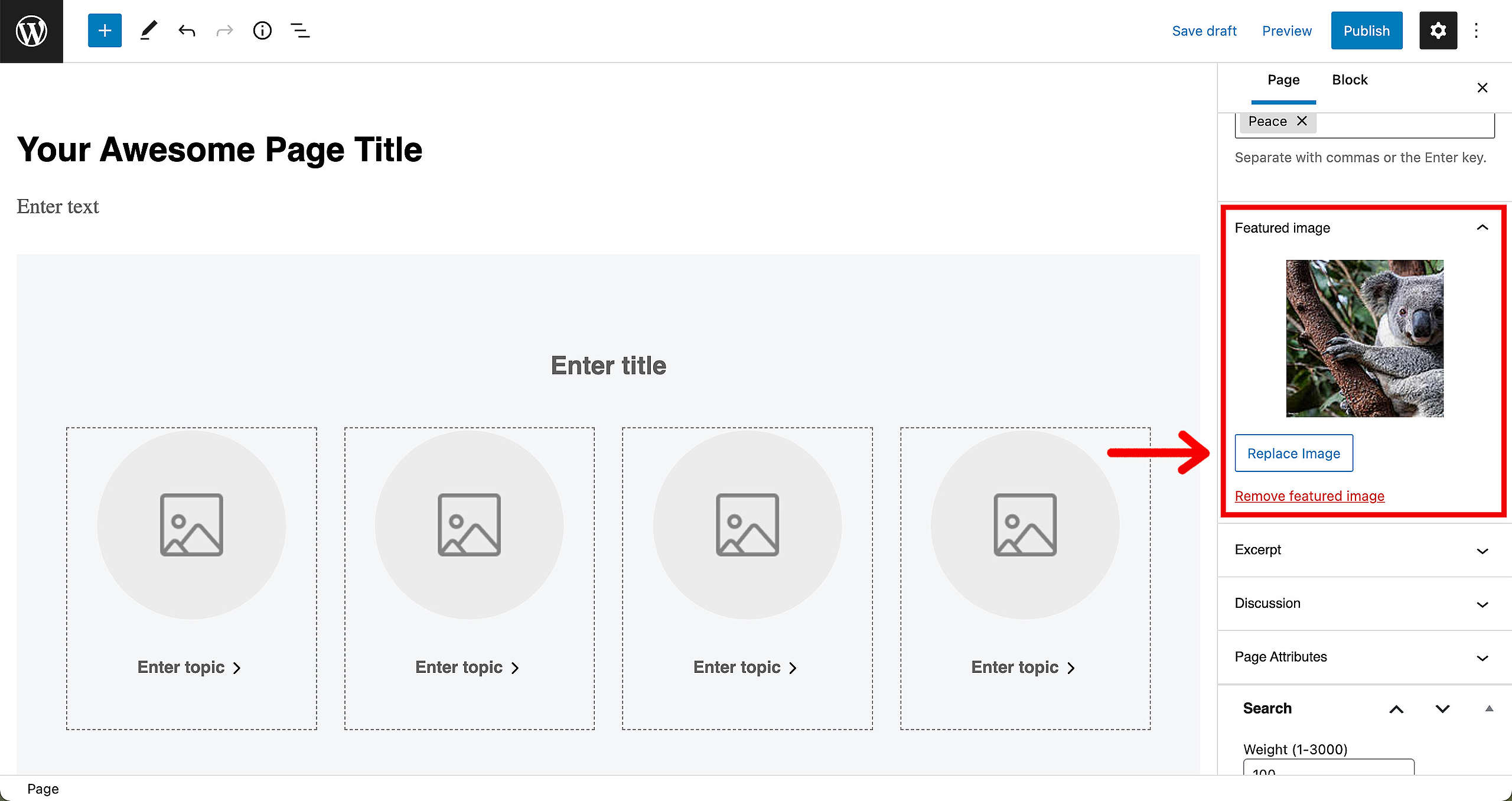Collapse the Featured image panel
The height and width of the screenshot is (801, 1512).
click(x=1482, y=228)
